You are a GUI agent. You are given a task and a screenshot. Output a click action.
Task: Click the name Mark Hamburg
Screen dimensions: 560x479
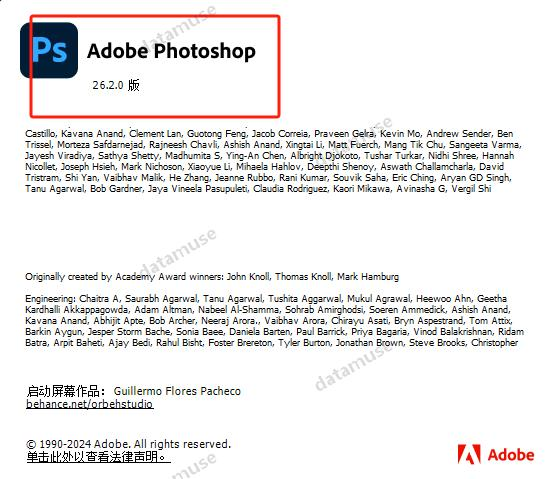368,276
